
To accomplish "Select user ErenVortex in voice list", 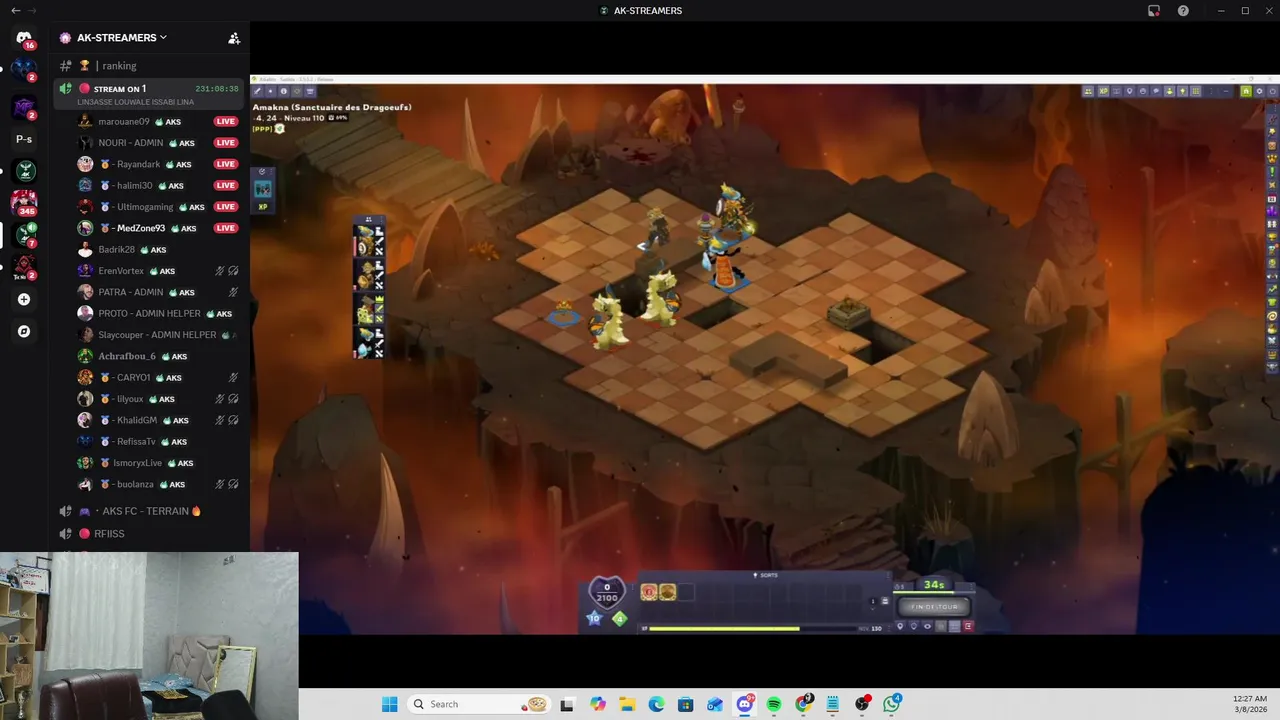I will (160, 271).
